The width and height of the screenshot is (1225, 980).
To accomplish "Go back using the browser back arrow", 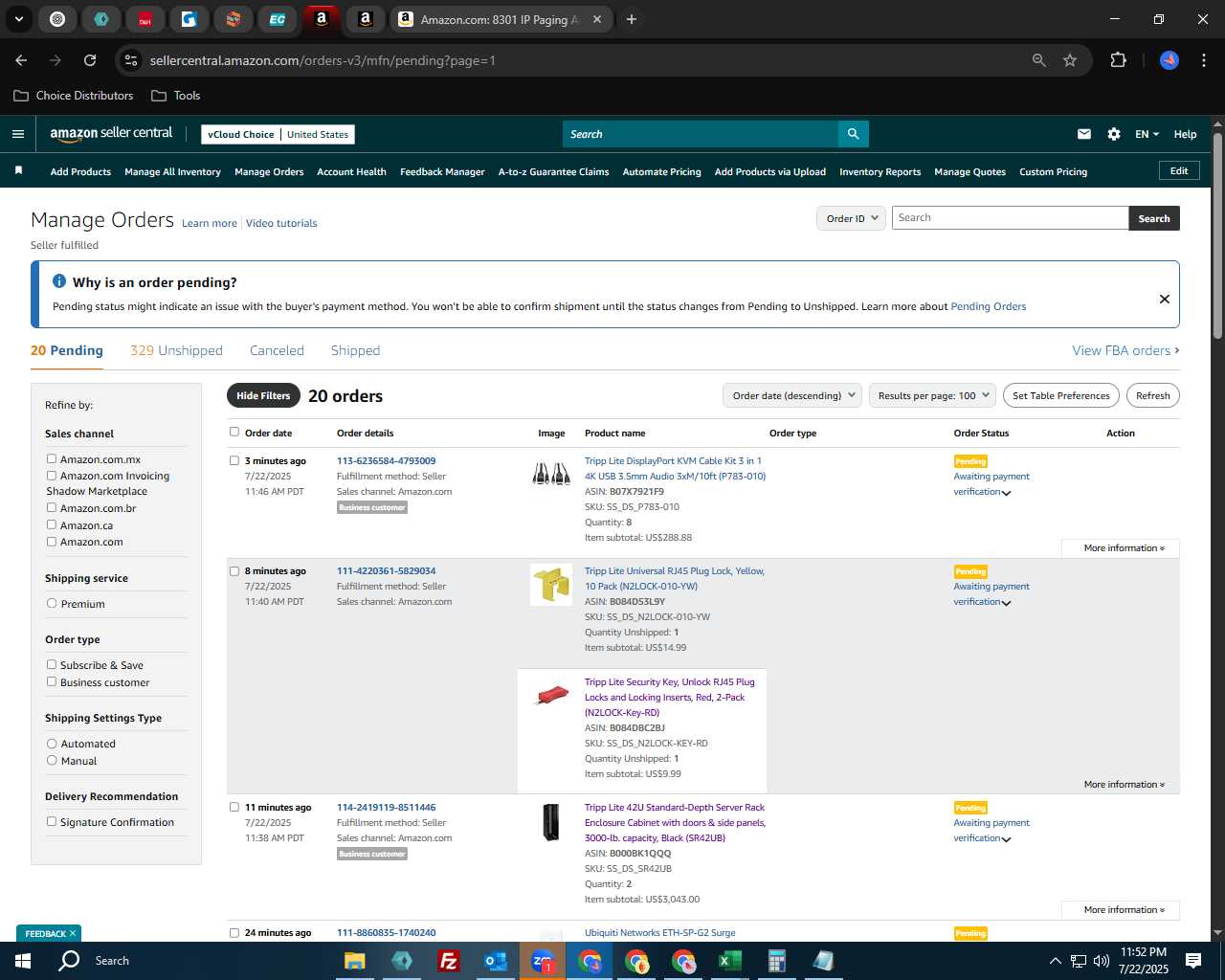I will pyautogui.click(x=21, y=60).
